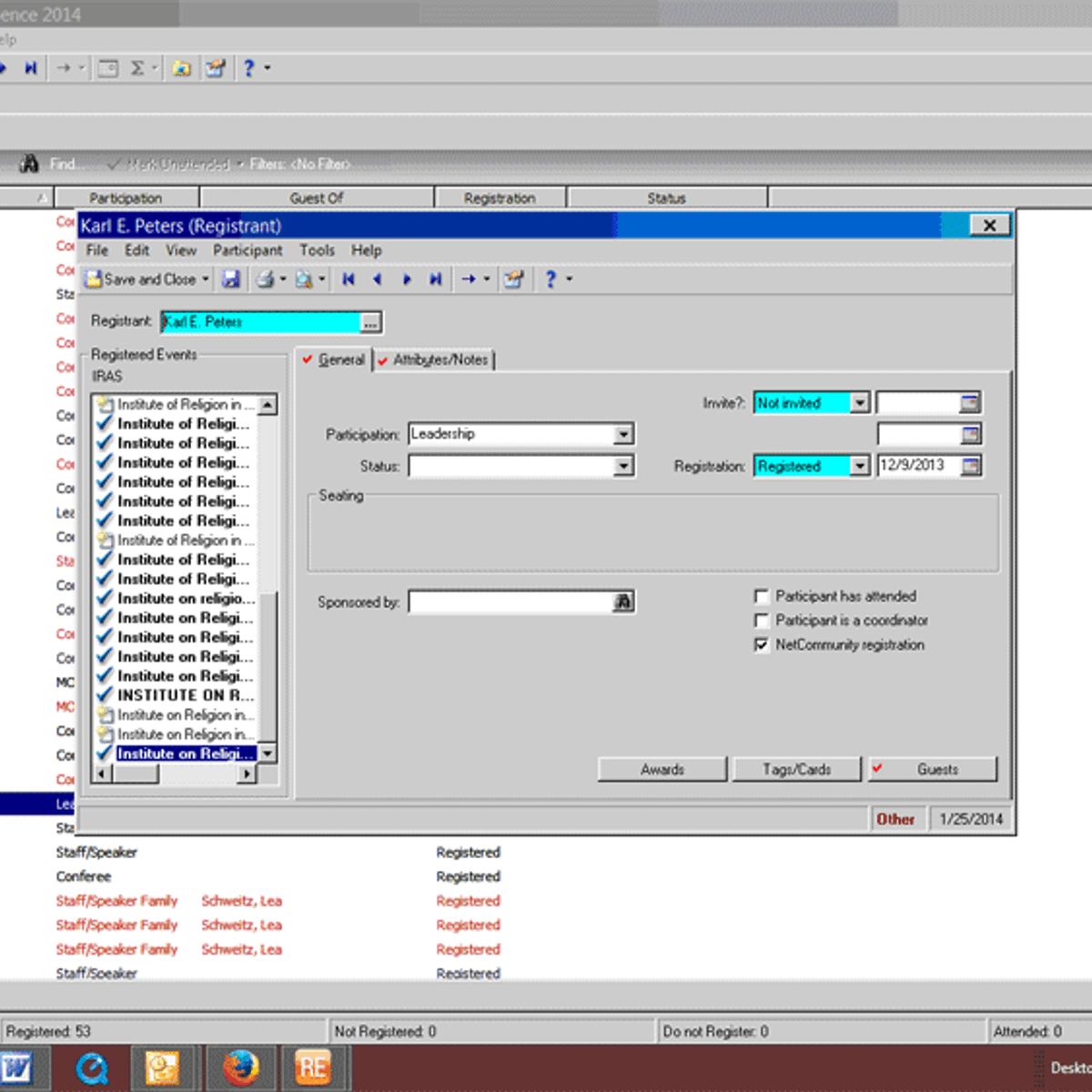Click the Print icon in the registrant toolbar
1092x1092 pixels.
coord(265,279)
